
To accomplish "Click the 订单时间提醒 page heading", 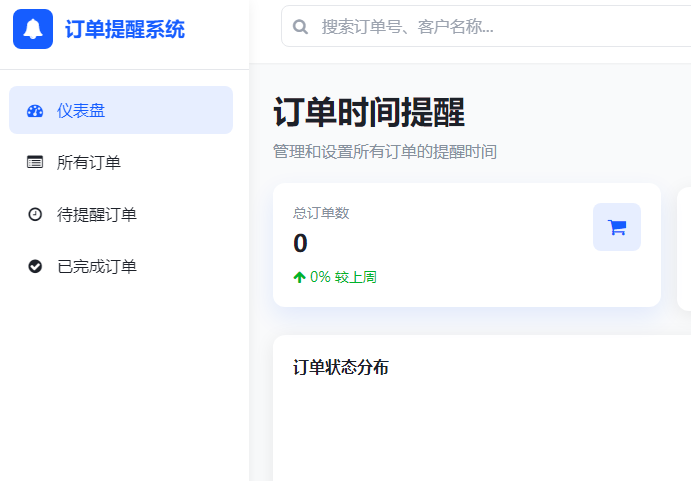I will point(369,112).
